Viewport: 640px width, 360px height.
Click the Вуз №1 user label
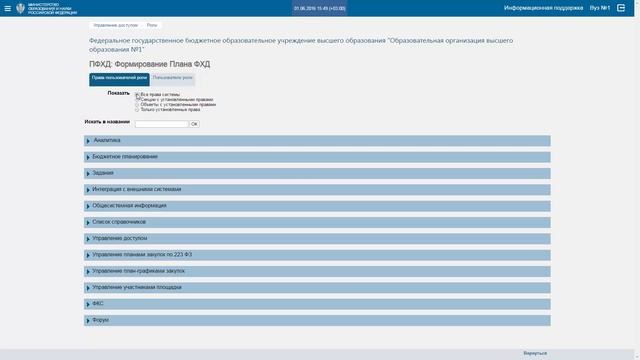coord(600,8)
